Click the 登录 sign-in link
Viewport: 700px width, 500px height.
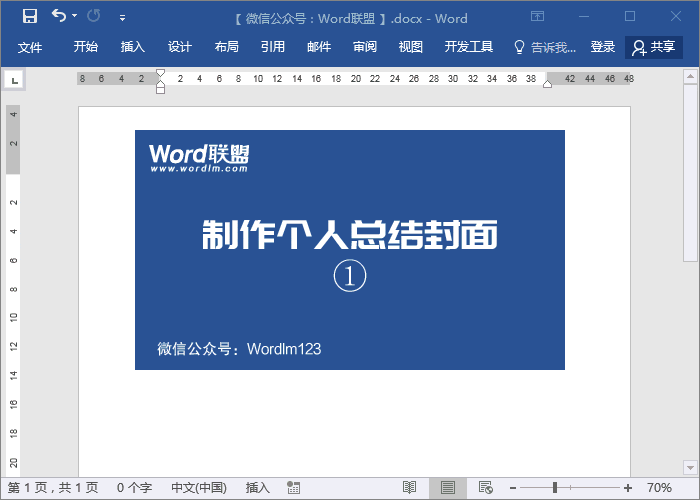coord(603,47)
